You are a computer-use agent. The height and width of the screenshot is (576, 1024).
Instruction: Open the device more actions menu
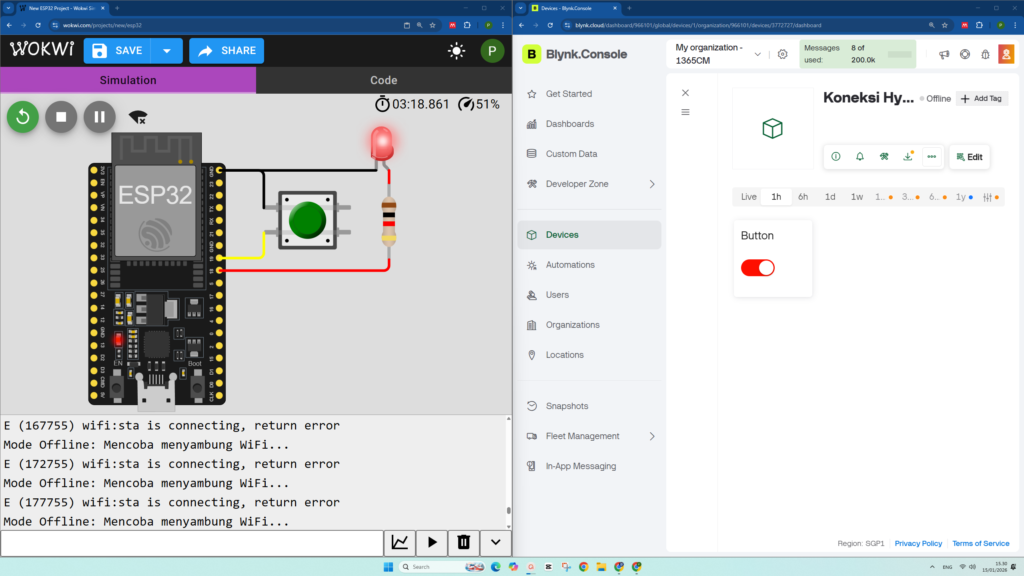(931, 157)
